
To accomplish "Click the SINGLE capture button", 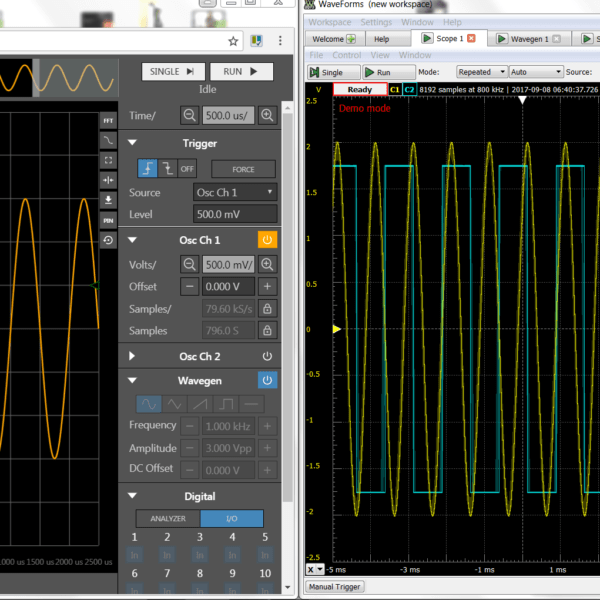I will point(173,72).
